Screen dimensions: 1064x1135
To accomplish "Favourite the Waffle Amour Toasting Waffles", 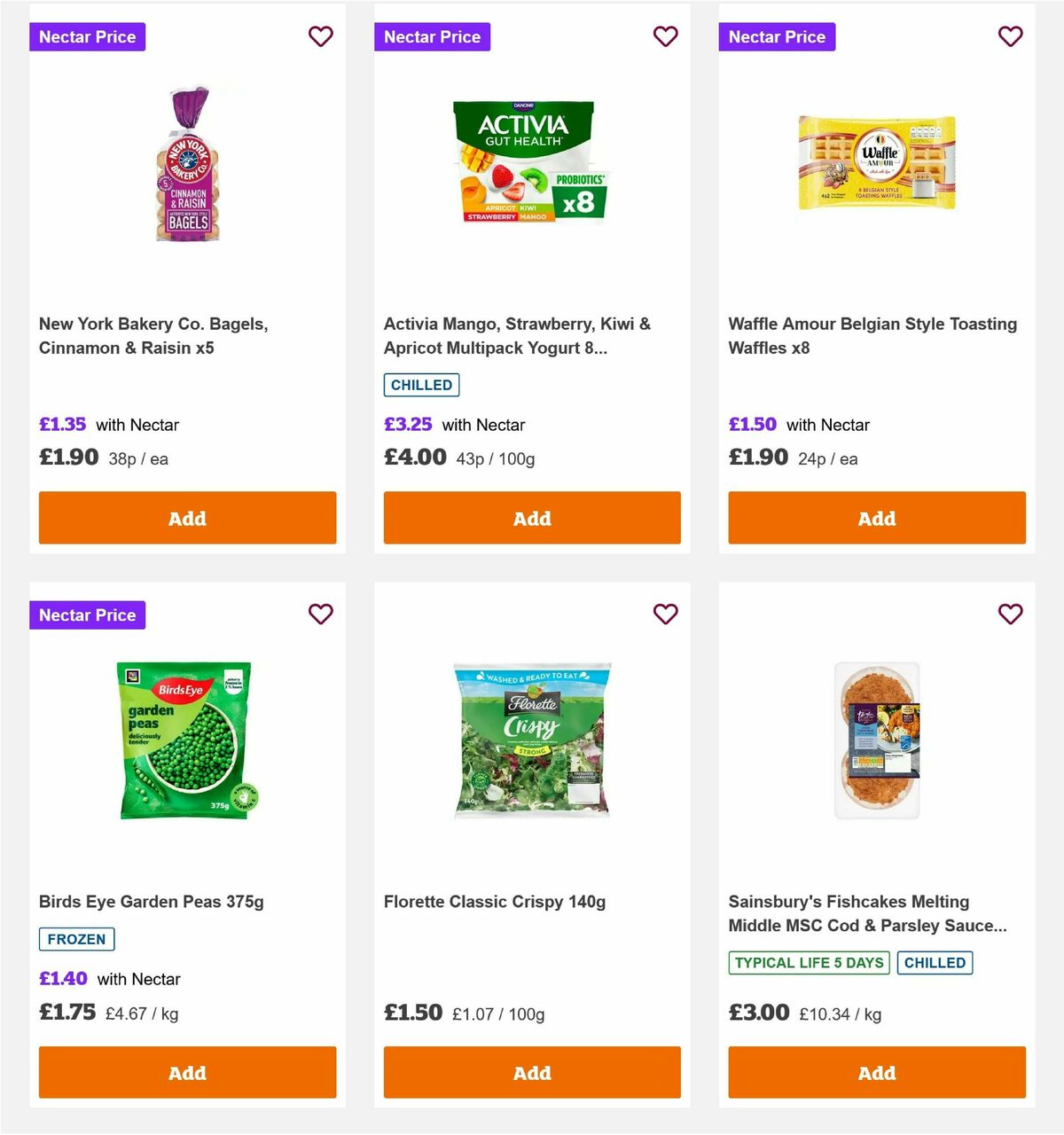I will click(x=1010, y=36).
